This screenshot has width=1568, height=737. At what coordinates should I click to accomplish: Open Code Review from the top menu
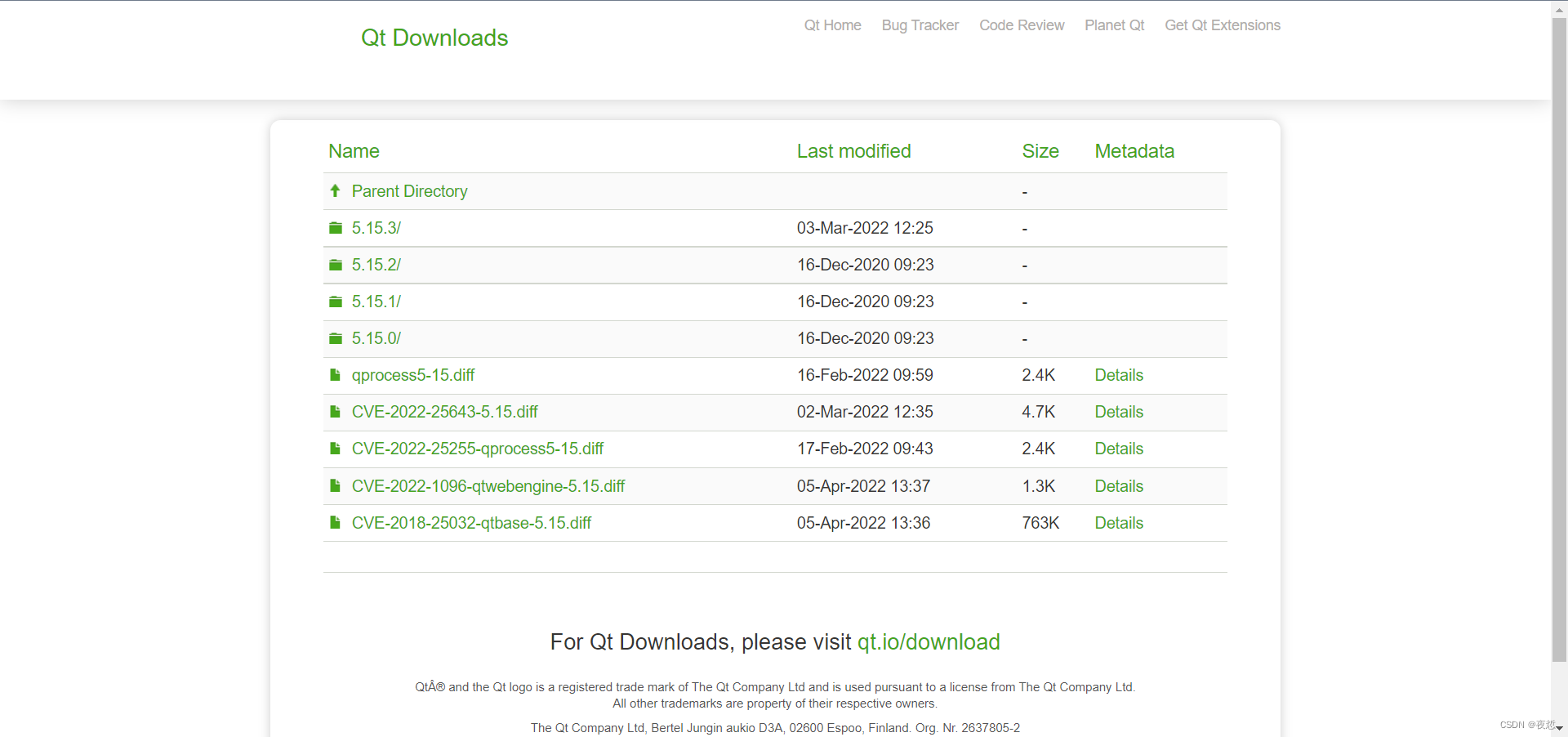coord(1021,25)
